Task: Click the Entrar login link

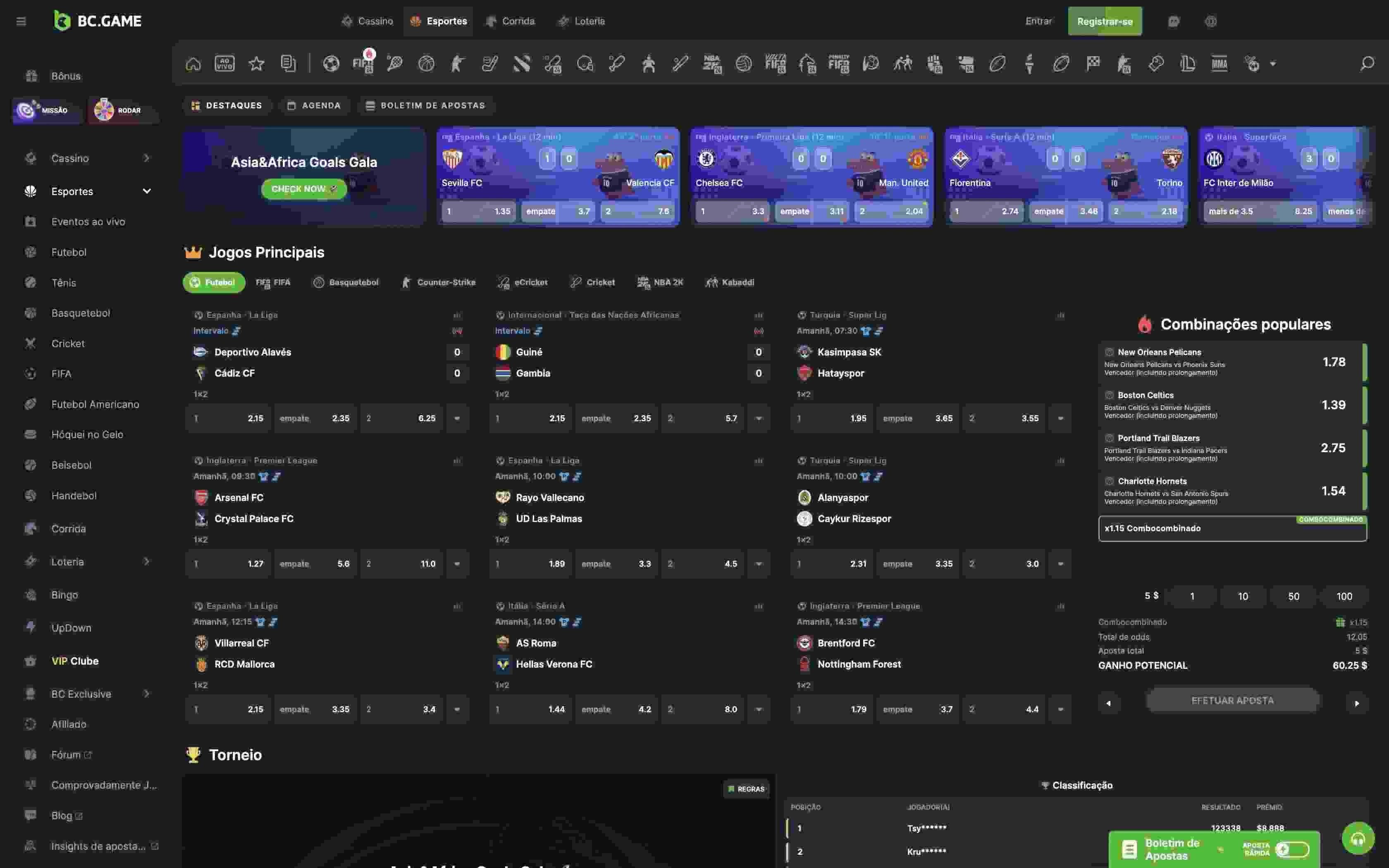Action: coord(1038,21)
